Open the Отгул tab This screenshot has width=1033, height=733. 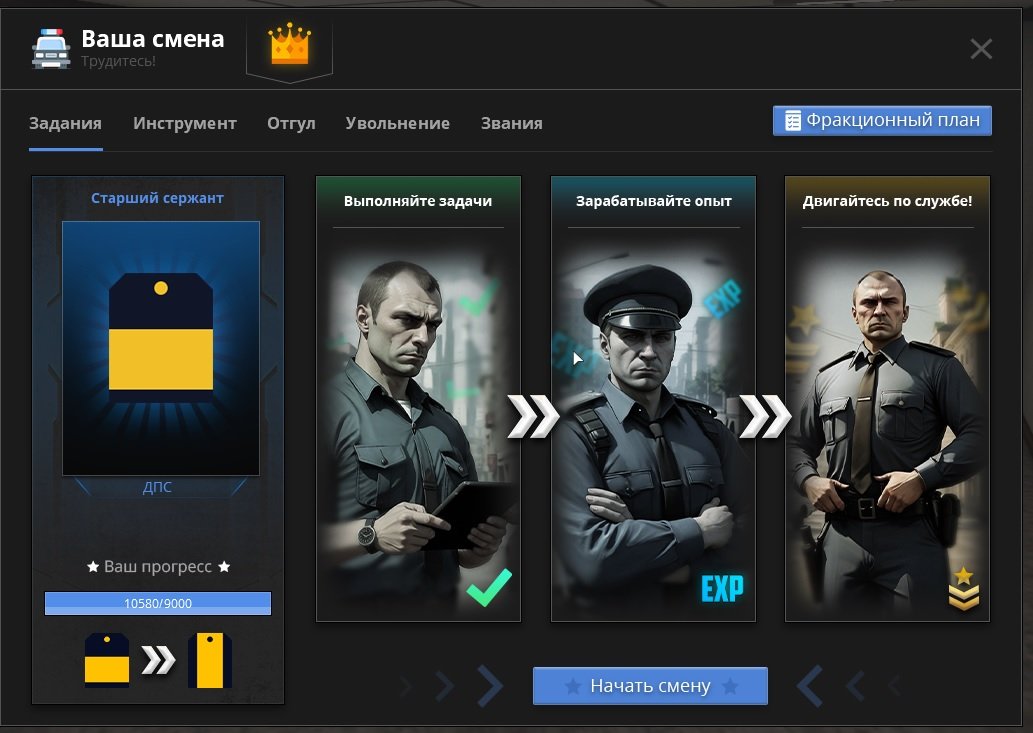291,123
